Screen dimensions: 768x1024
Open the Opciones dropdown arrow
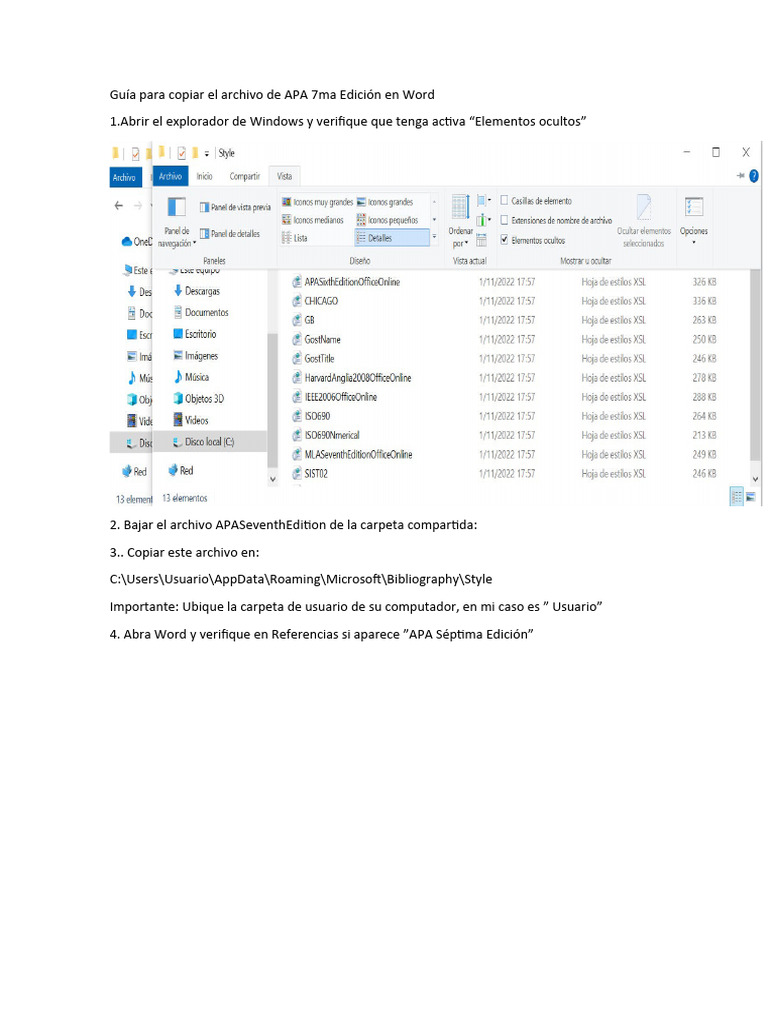(694, 243)
